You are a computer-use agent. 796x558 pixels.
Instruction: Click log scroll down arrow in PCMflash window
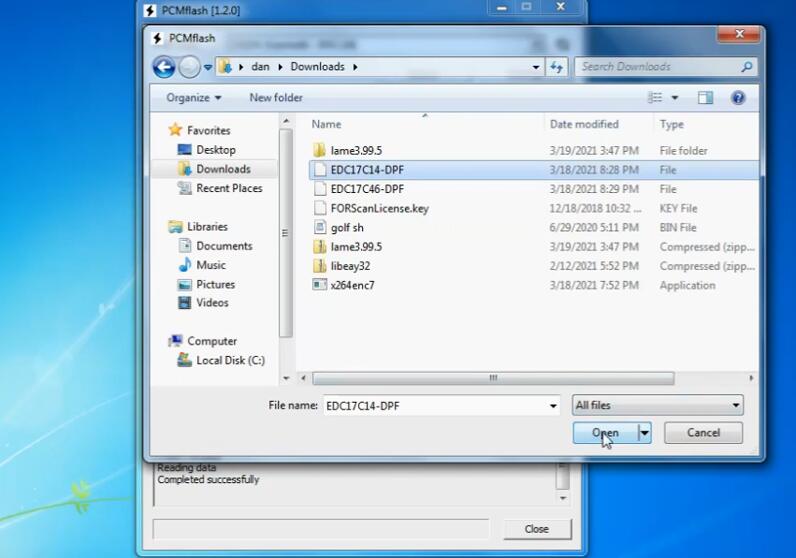(x=563, y=498)
